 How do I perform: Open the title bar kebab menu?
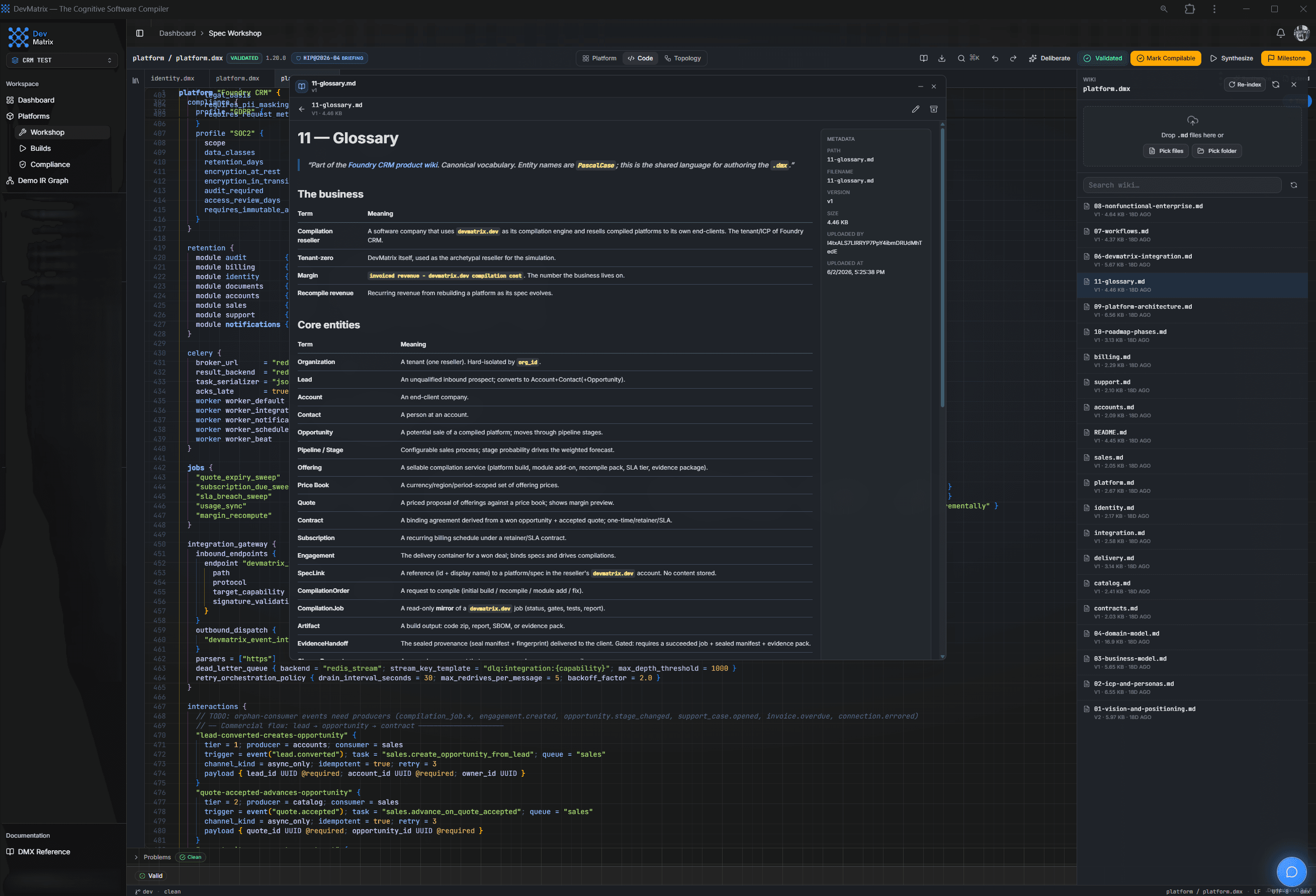1214,9
